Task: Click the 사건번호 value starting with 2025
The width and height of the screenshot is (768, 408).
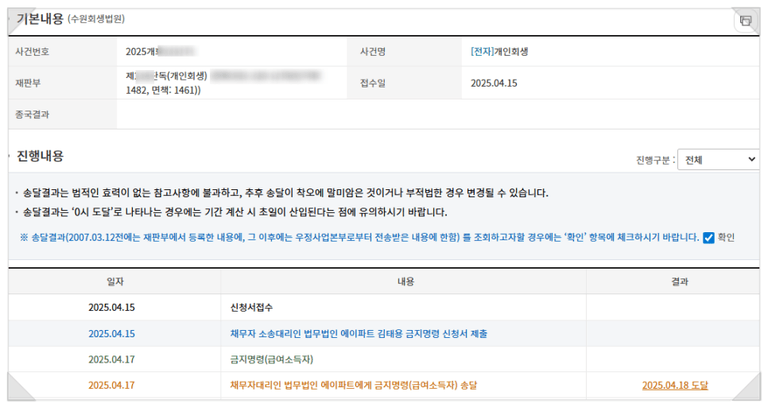Action: [x=160, y=50]
